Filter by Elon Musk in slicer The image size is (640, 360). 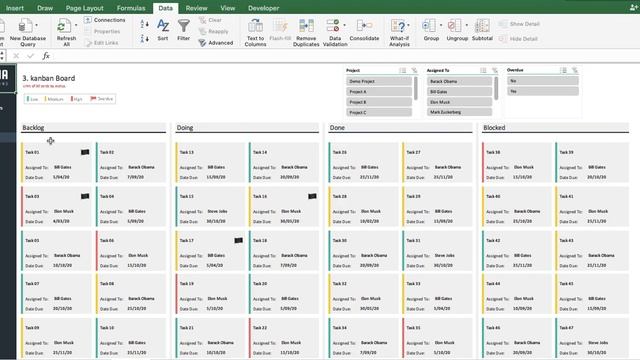[x=460, y=102]
